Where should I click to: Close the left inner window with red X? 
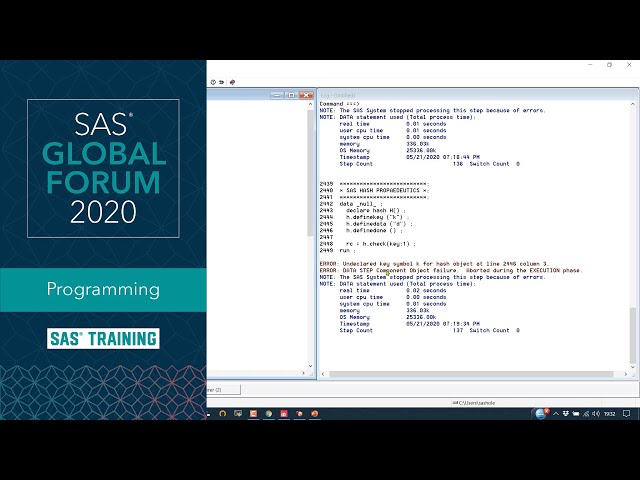pos(306,95)
